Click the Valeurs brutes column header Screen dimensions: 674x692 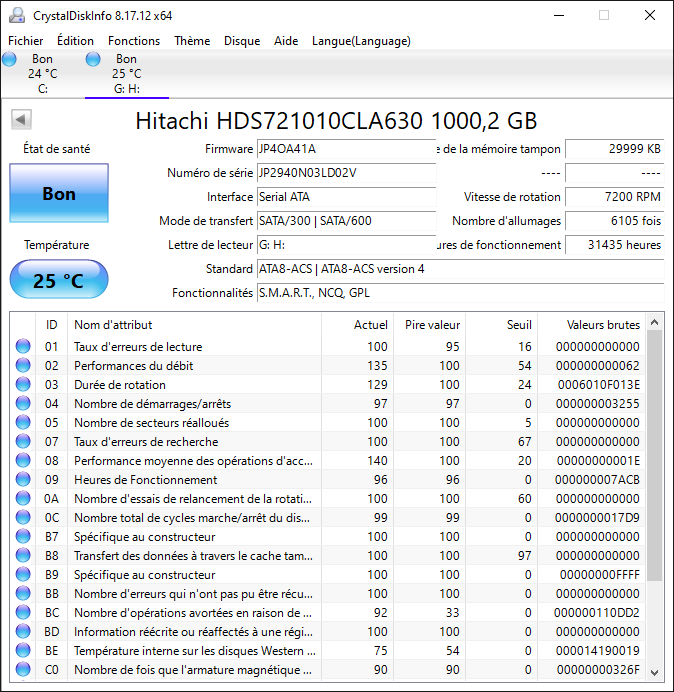click(603, 324)
